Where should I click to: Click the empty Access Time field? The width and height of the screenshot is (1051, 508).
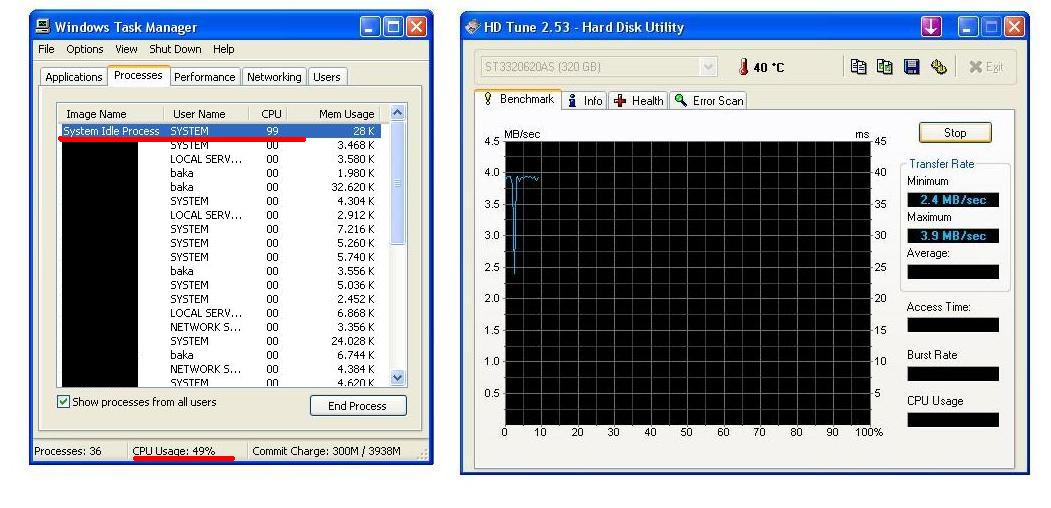(952, 325)
